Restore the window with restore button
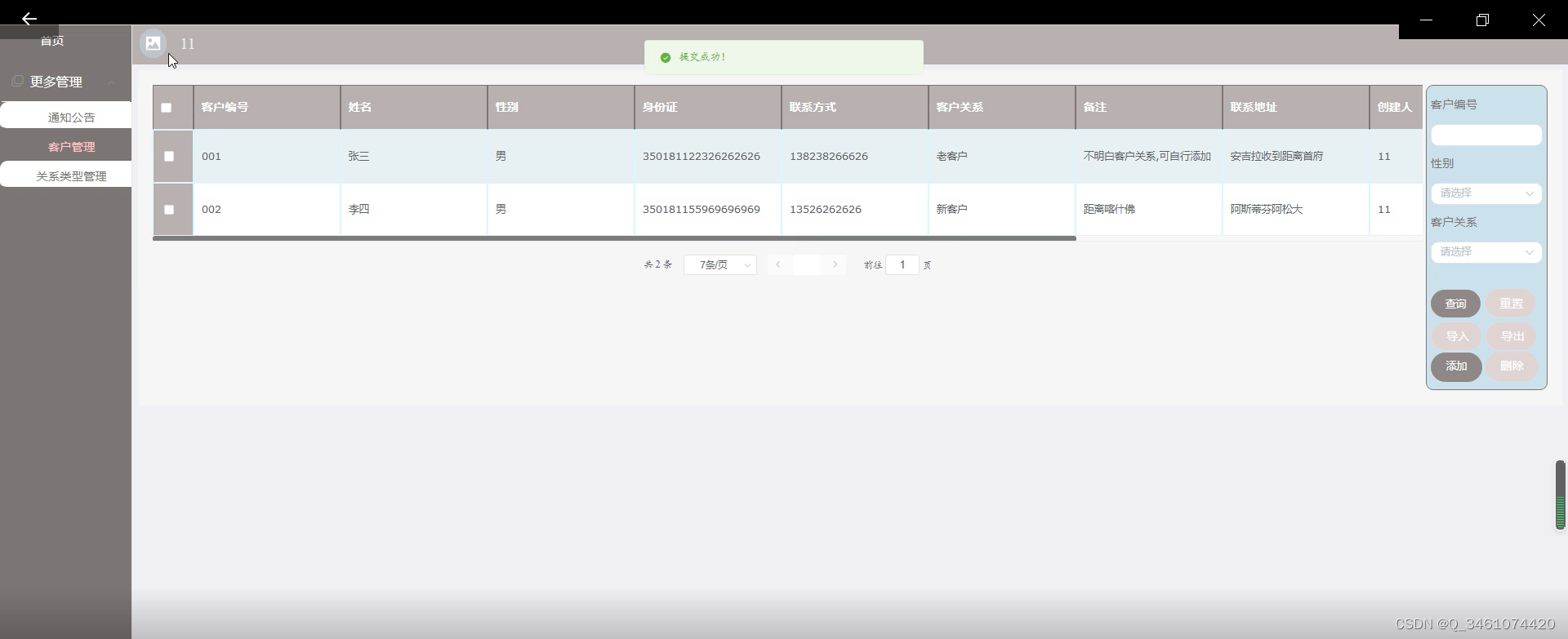The image size is (1568, 639). (x=1482, y=20)
